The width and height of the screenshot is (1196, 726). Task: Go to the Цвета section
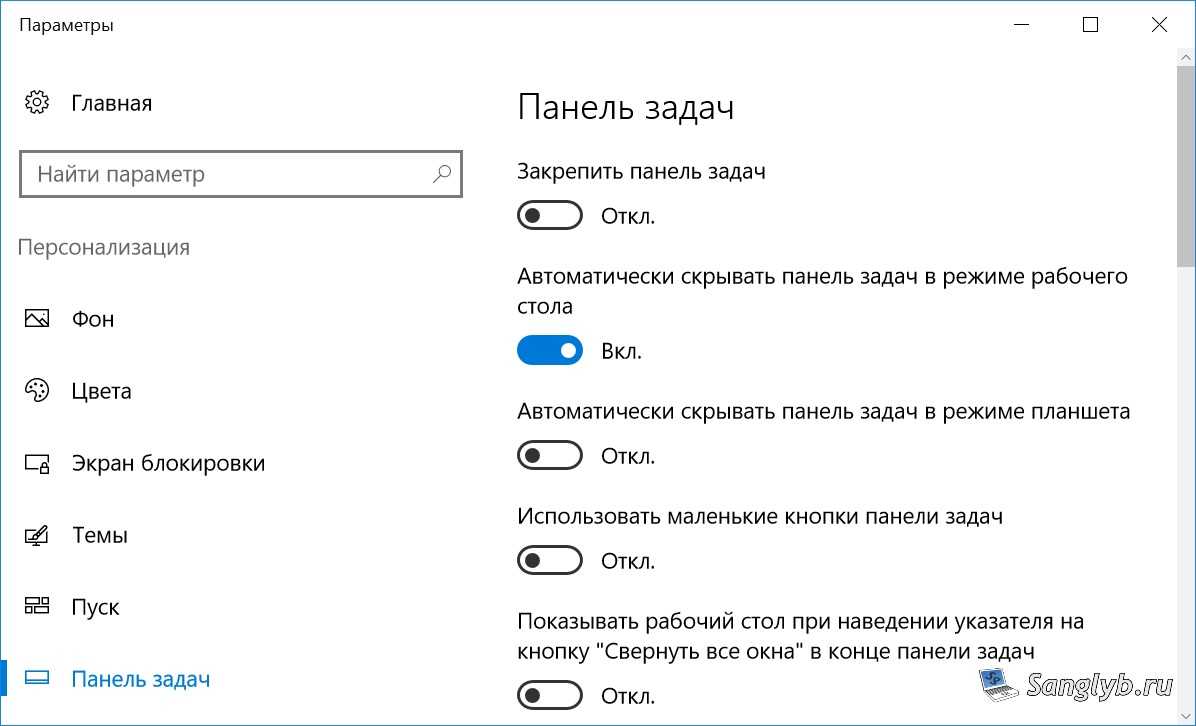coord(101,391)
